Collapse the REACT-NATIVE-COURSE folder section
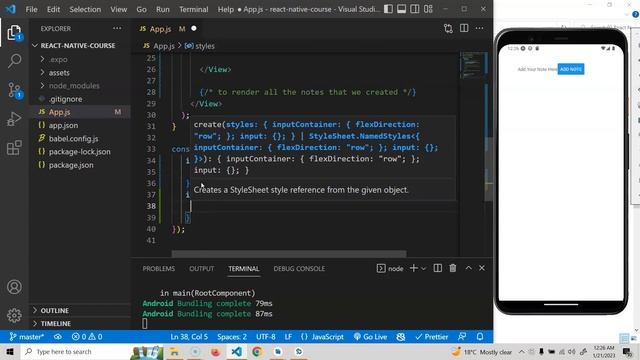640x360 pixels. (x=80, y=45)
